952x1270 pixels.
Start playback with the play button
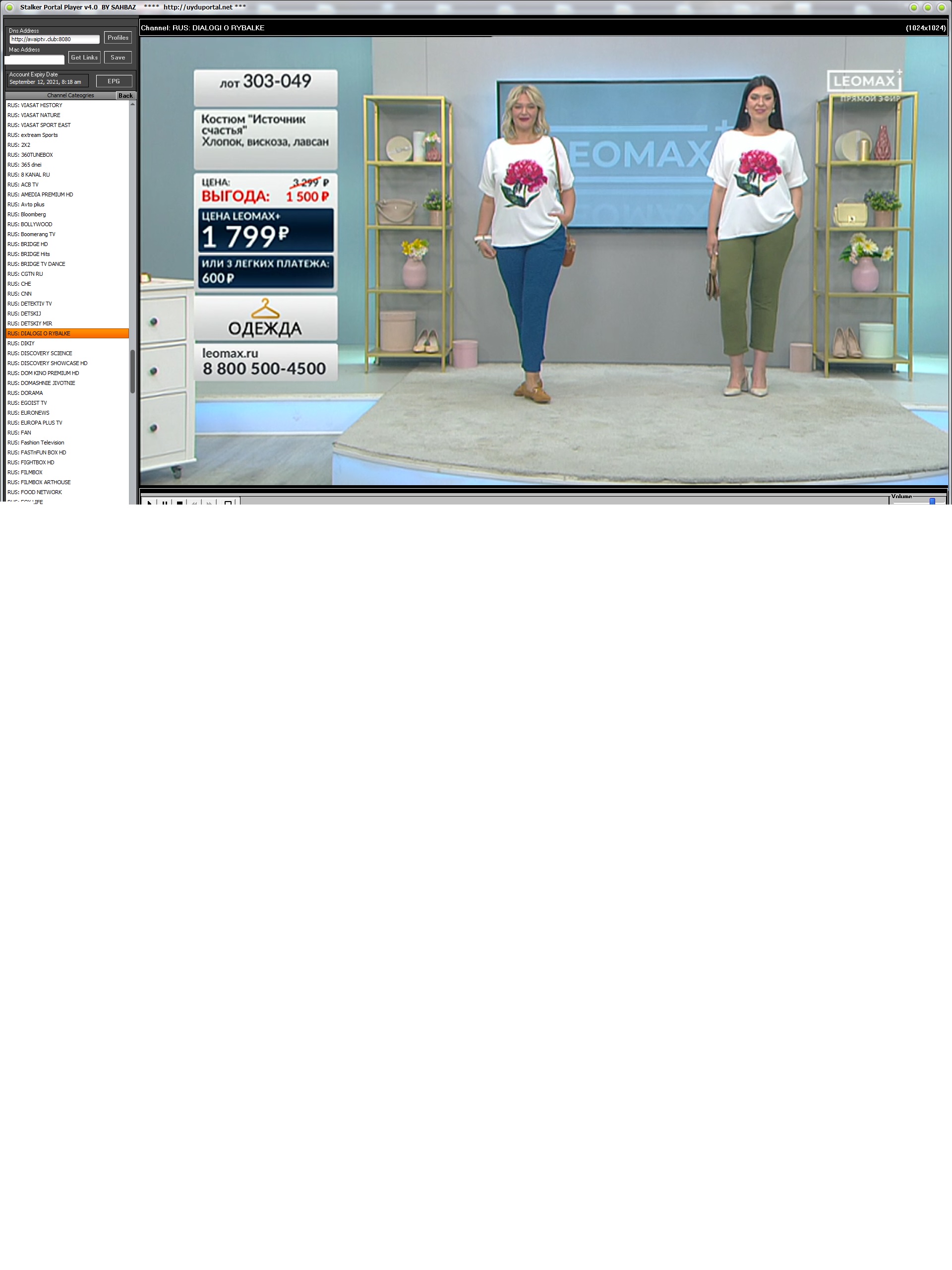coord(150,502)
